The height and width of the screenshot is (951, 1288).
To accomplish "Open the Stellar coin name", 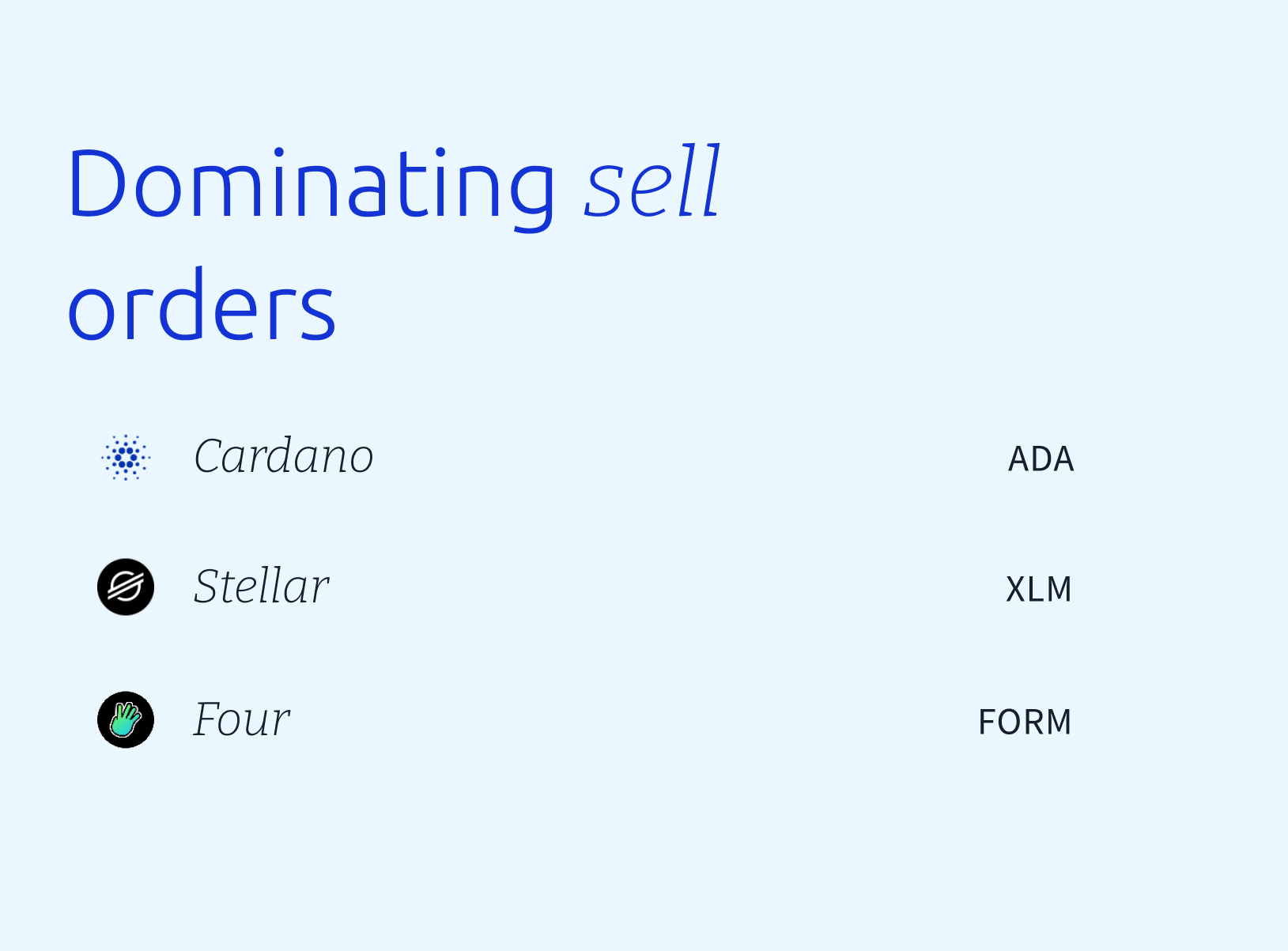I will (x=262, y=587).
